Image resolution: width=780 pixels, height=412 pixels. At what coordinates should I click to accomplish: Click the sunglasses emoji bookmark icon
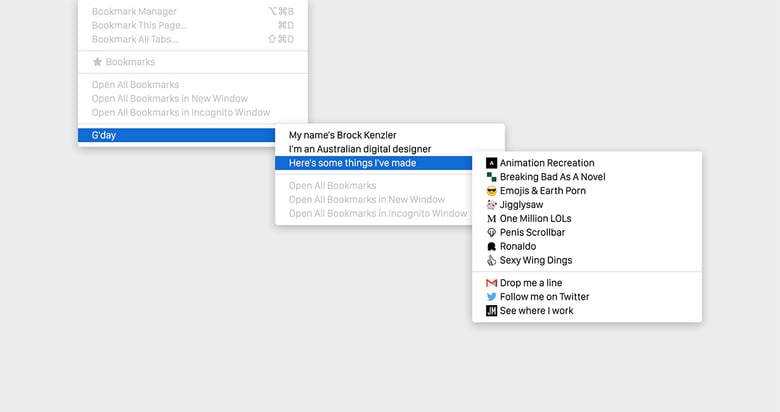[491, 191]
